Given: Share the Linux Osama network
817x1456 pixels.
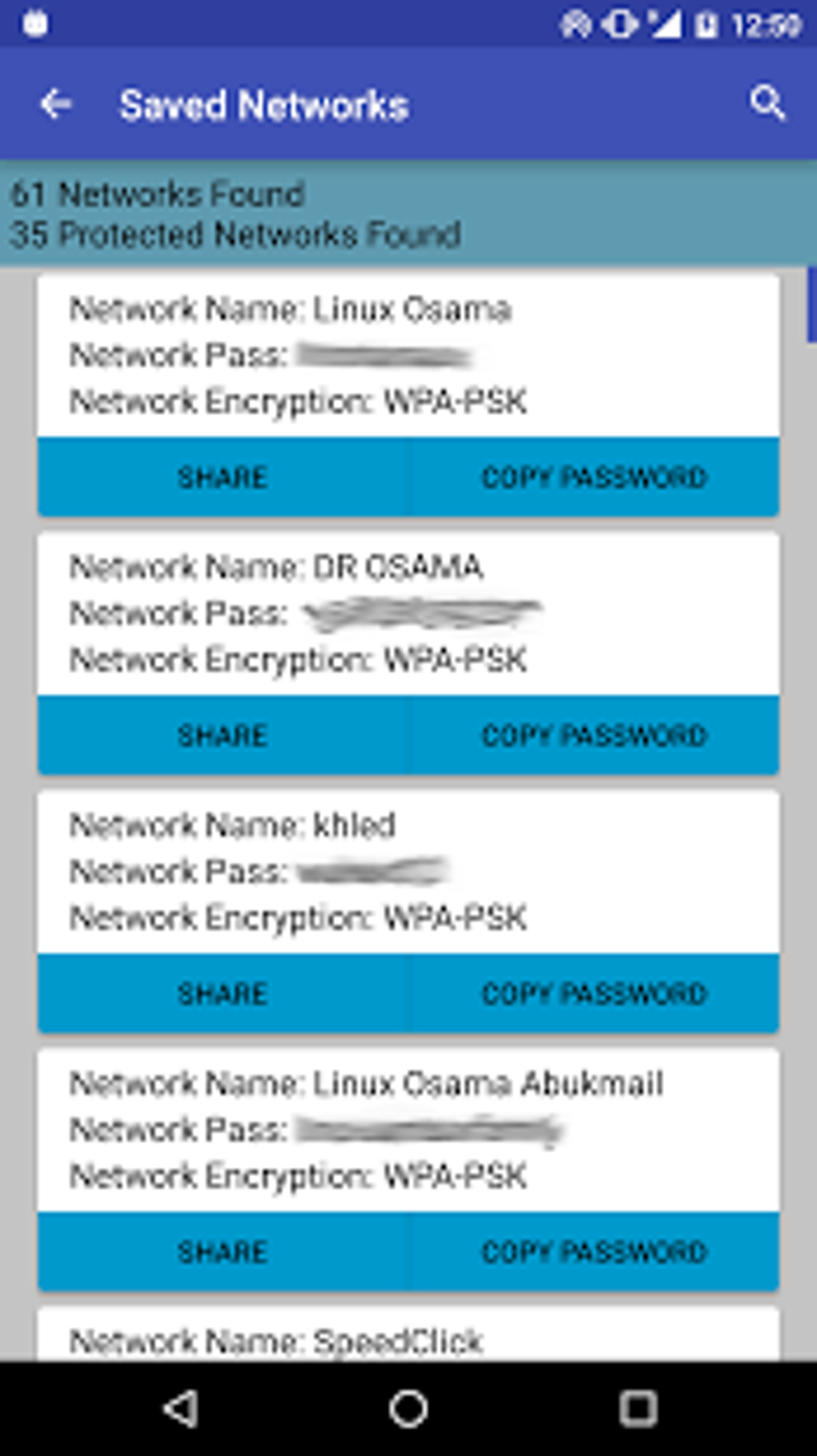Looking at the screenshot, I should click(x=223, y=478).
